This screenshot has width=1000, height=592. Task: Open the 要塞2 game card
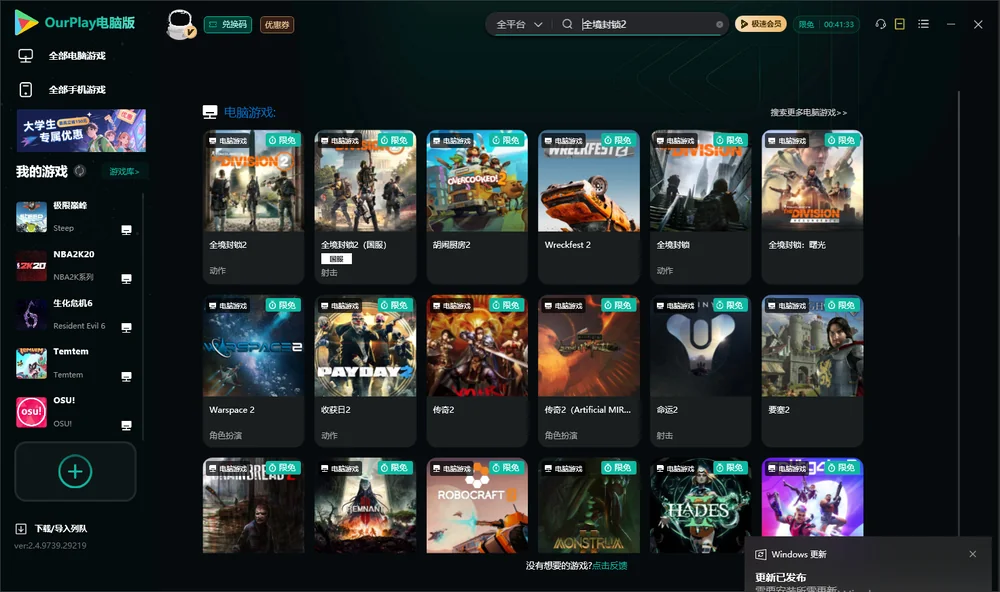(812, 371)
